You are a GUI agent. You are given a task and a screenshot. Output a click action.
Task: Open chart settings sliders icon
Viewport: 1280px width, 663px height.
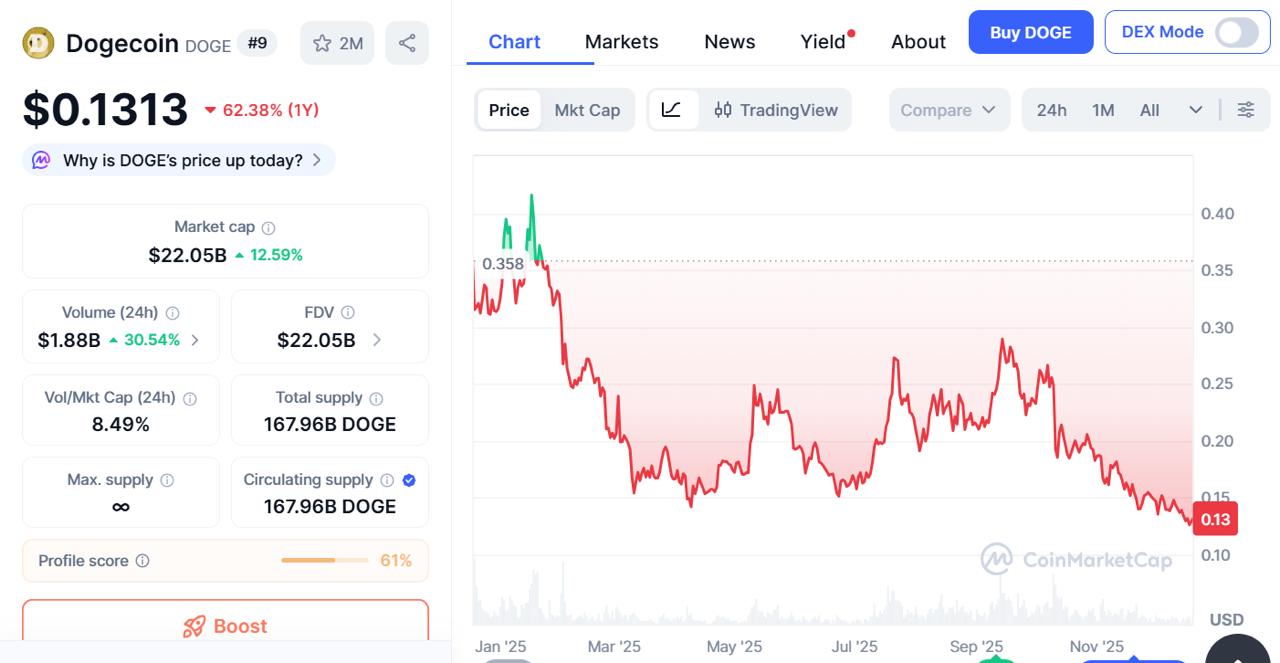pyautogui.click(x=1246, y=110)
